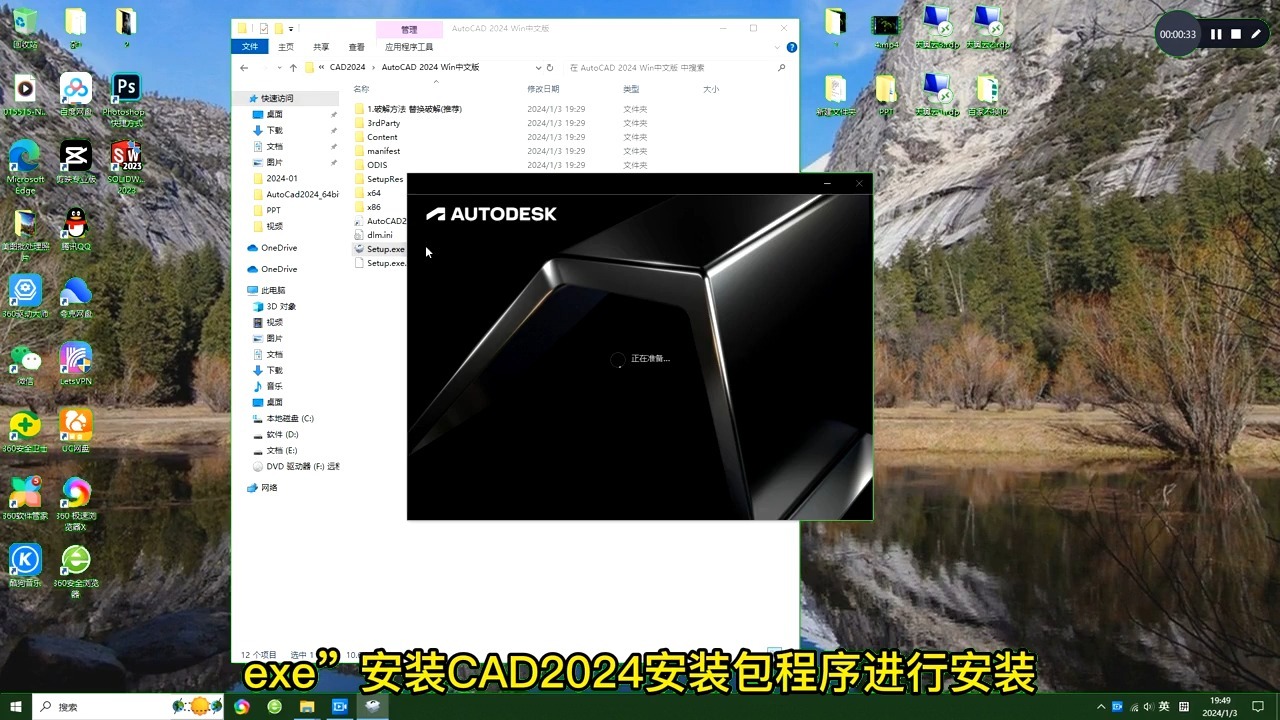The width and height of the screenshot is (1280, 720).
Task: Launch Tencent QQ from the desktop
Action: coord(75,222)
